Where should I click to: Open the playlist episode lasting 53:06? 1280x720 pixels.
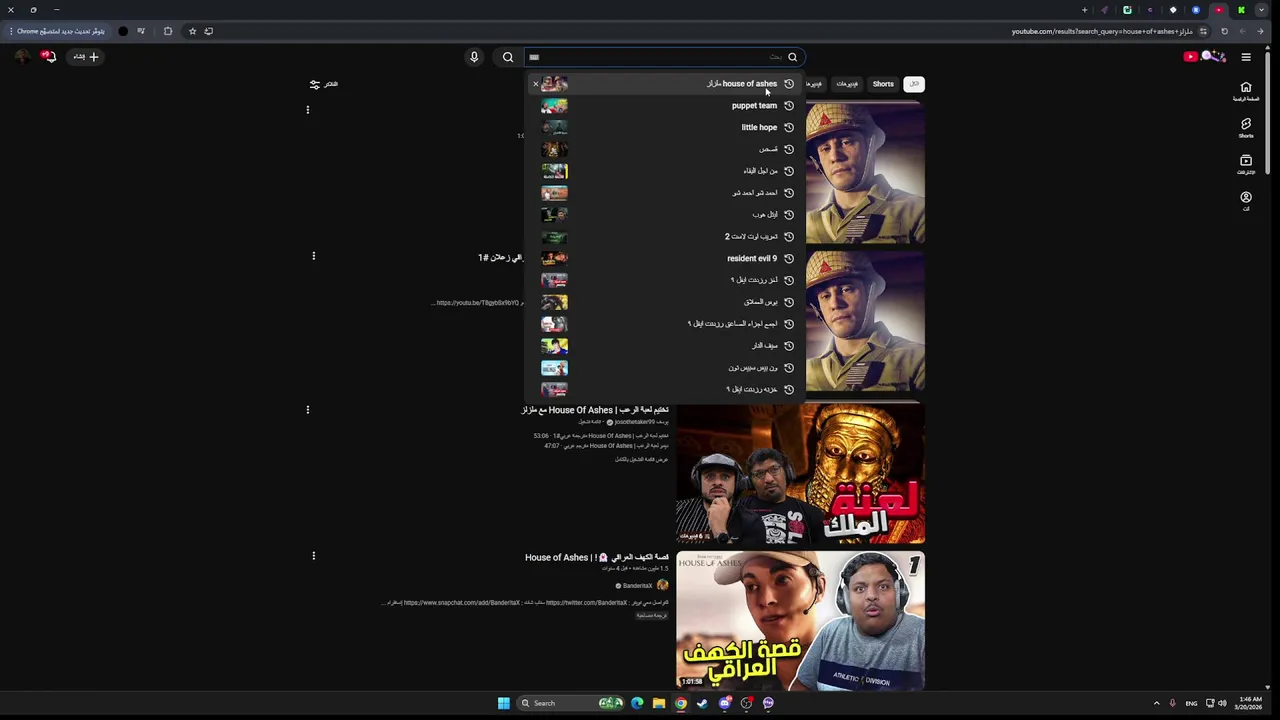point(601,436)
